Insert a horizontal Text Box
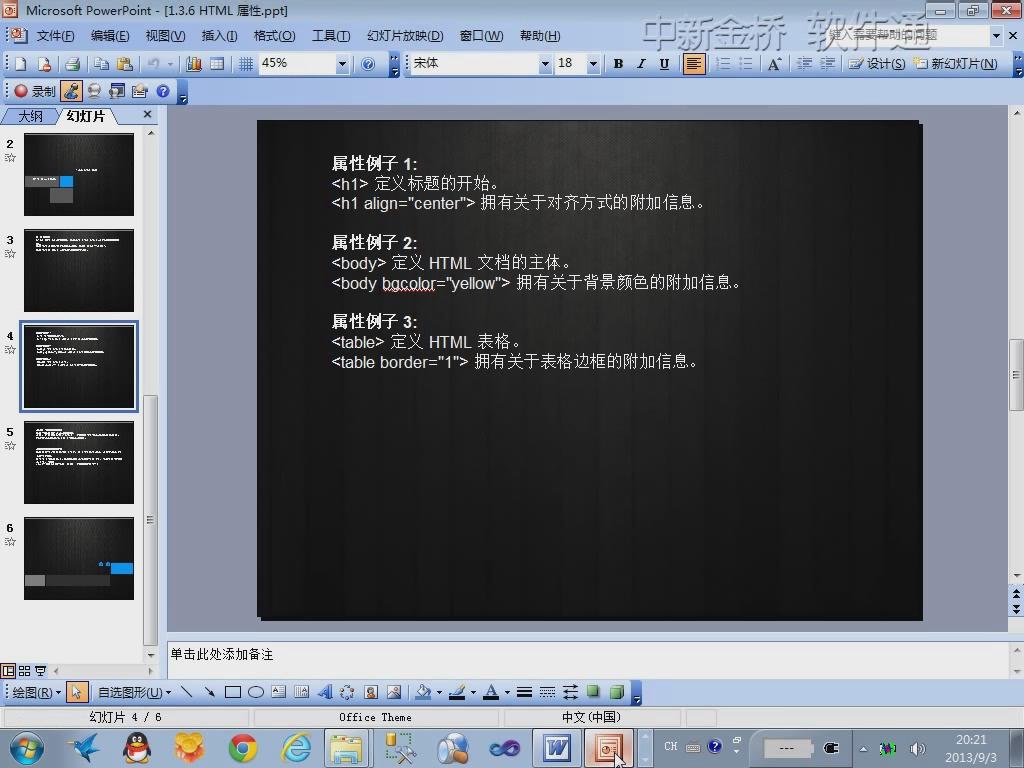This screenshot has width=1024, height=768. 279,692
